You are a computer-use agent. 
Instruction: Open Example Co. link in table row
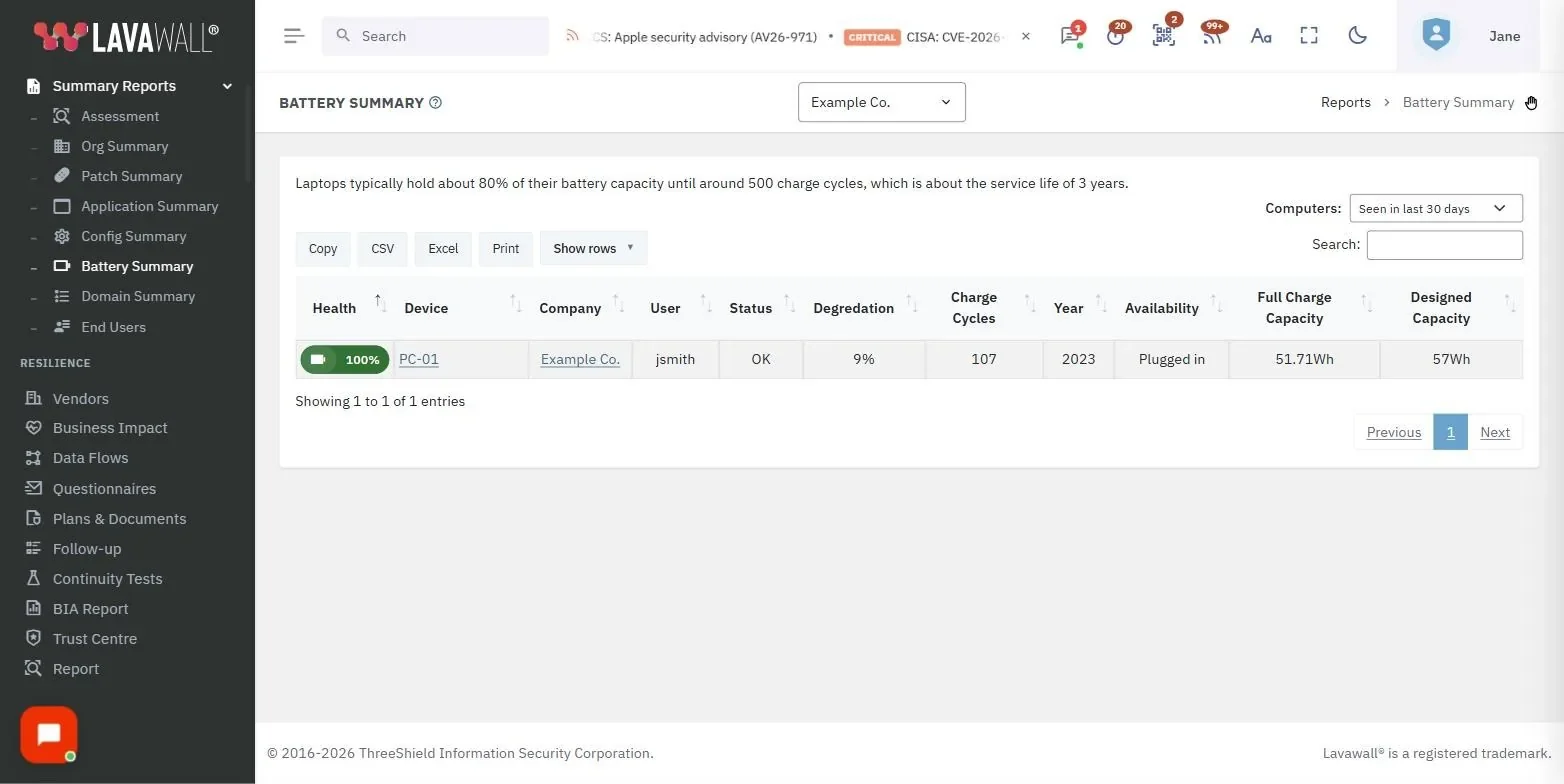580,359
